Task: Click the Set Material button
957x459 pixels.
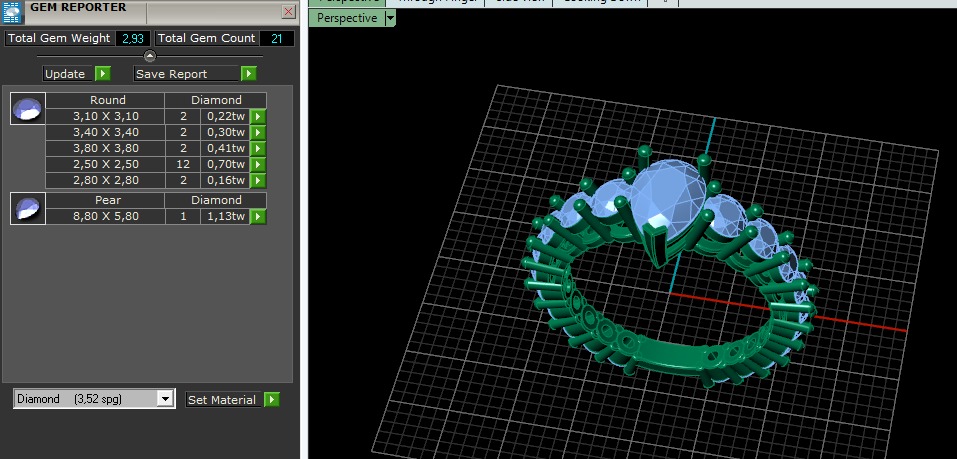Action: click(x=222, y=400)
